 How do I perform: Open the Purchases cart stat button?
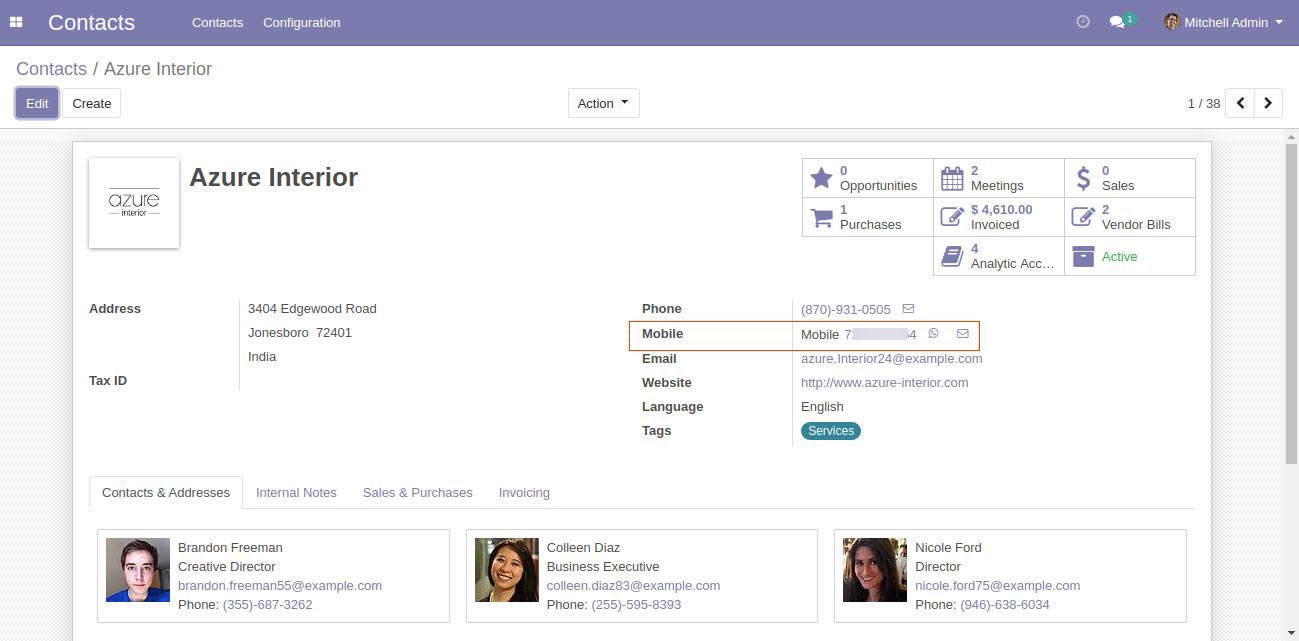coord(868,217)
